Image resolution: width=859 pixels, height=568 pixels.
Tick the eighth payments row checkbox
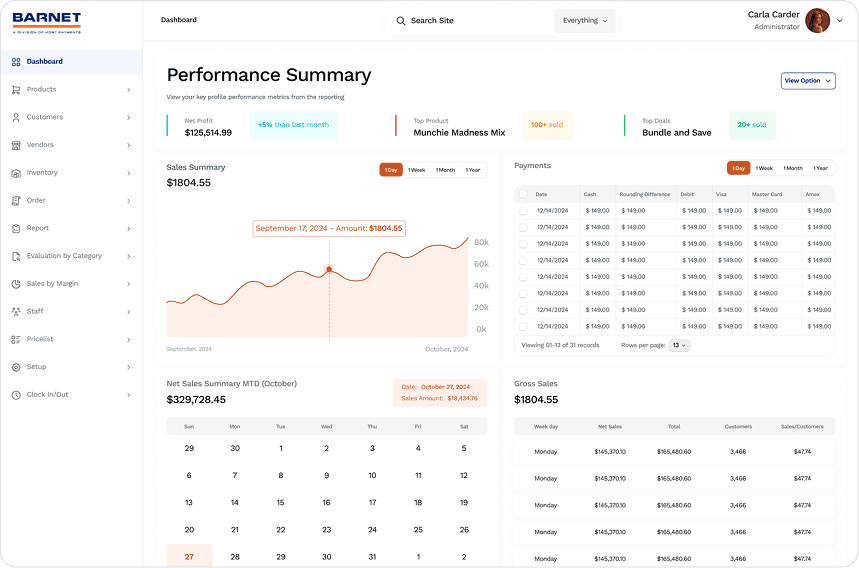tap(523, 326)
